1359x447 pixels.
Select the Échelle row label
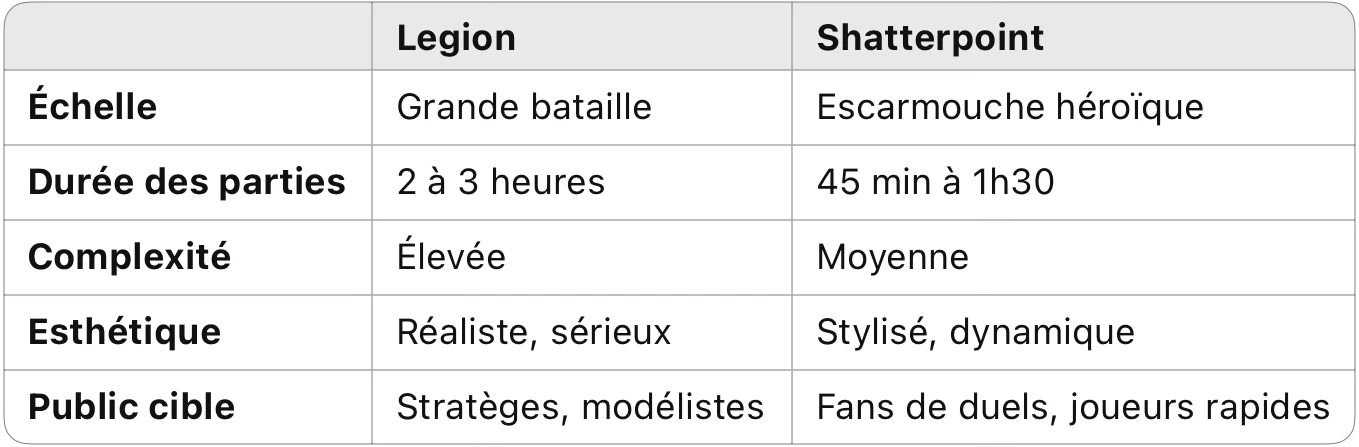[x=92, y=107]
